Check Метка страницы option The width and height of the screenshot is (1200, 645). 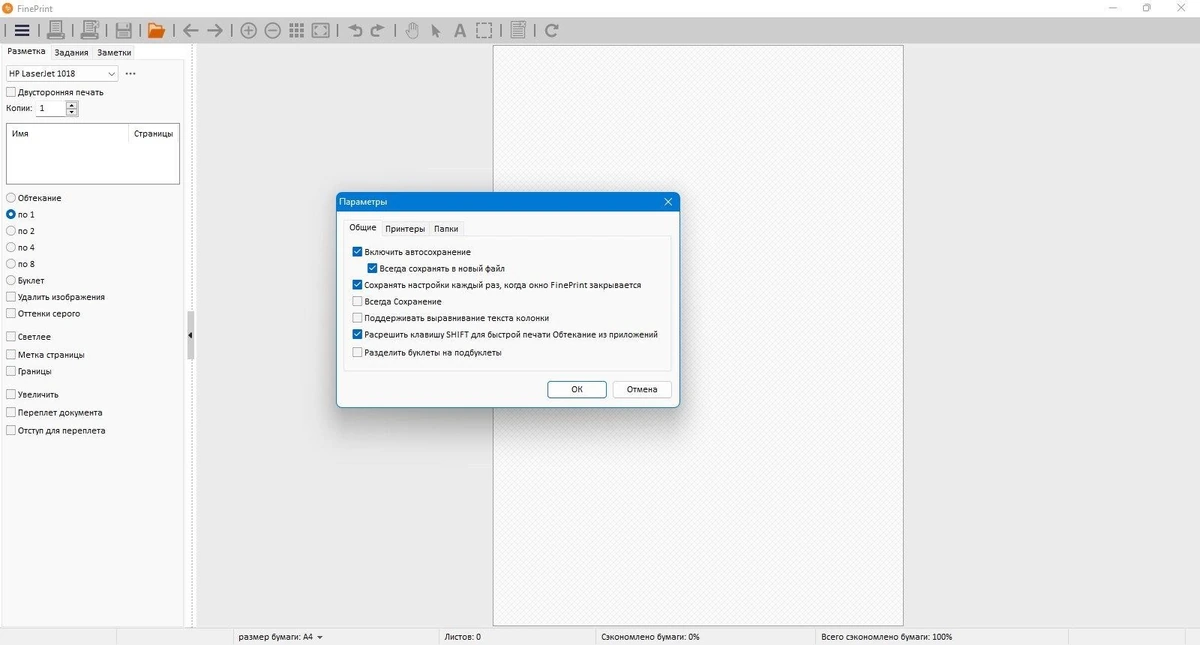coord(11,354)
